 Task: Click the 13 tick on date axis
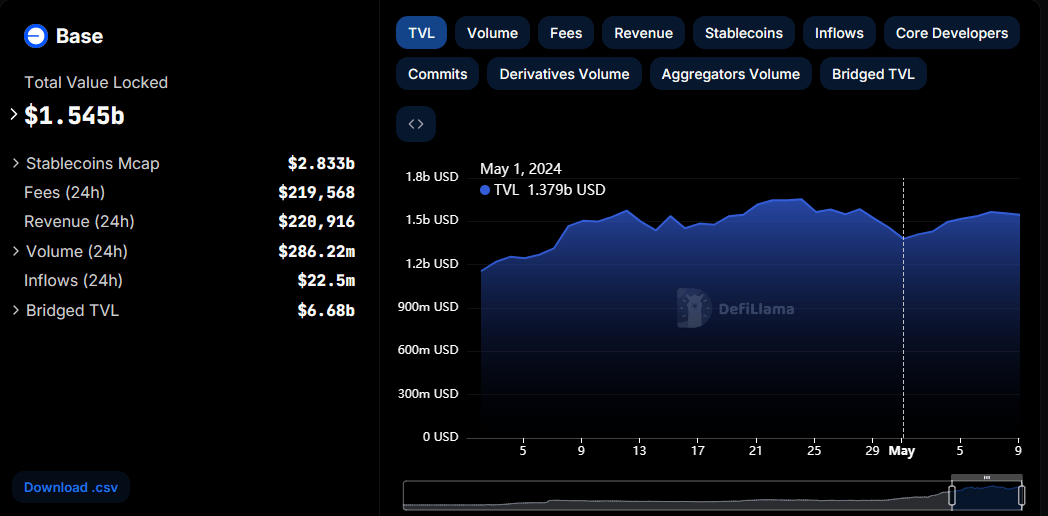(x=640, y=451)
